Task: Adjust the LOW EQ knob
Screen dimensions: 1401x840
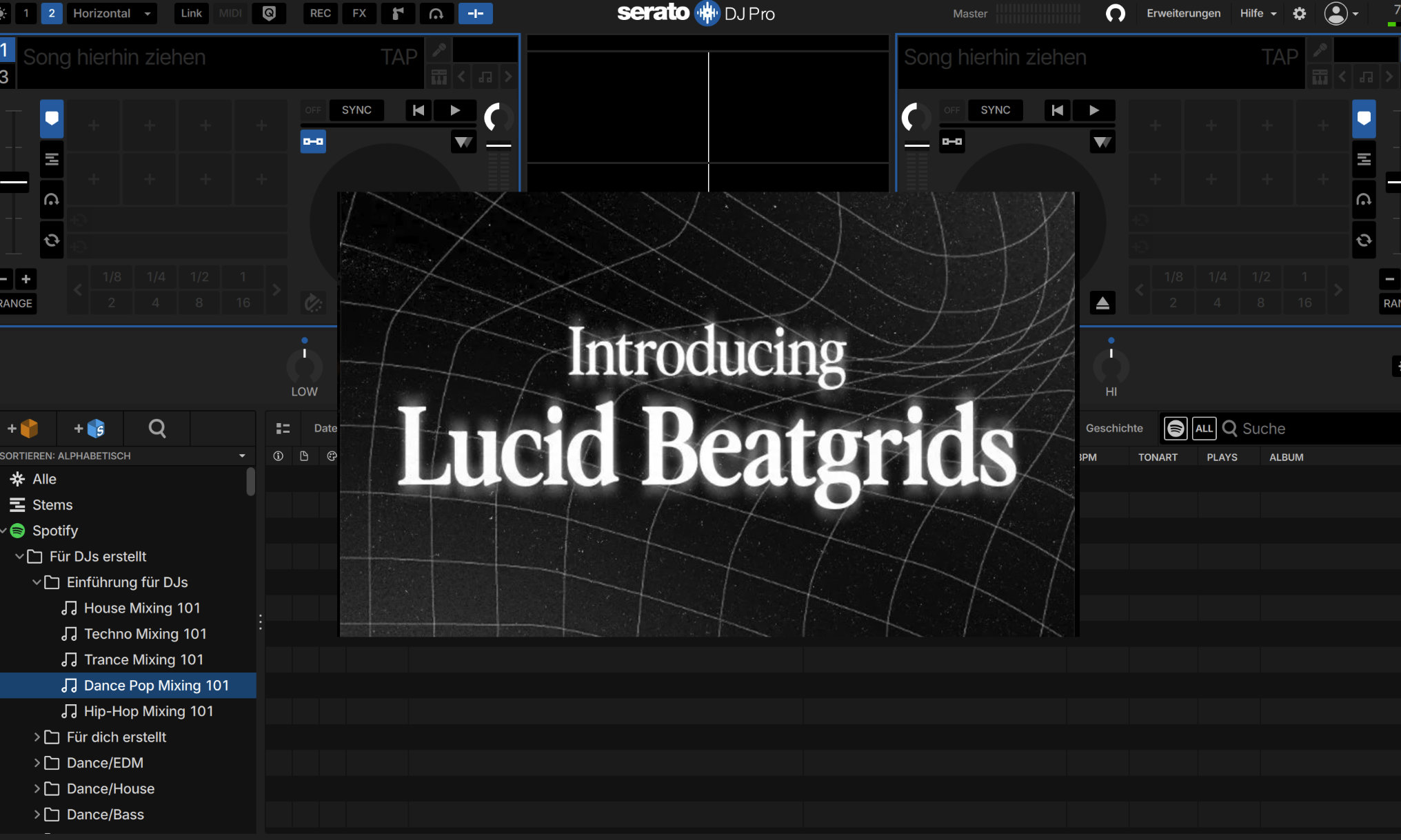Action: [304, 367]
